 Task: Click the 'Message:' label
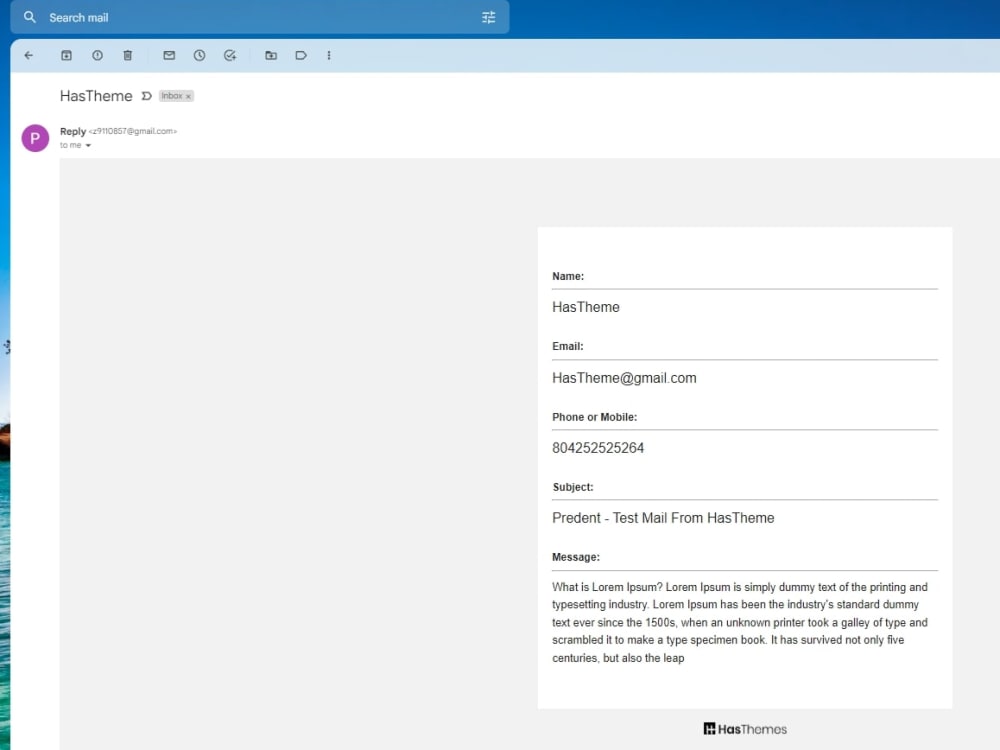point(576,557)
